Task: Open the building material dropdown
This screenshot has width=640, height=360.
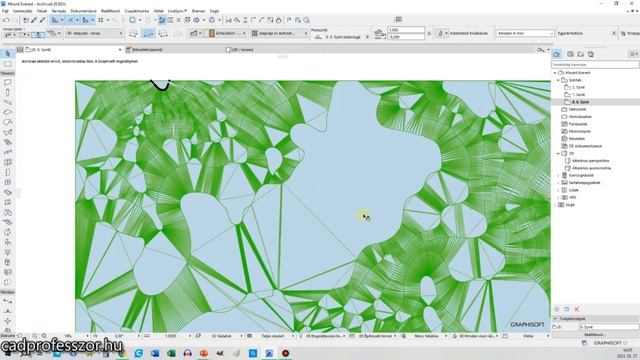Action: [x=227, y=33]
